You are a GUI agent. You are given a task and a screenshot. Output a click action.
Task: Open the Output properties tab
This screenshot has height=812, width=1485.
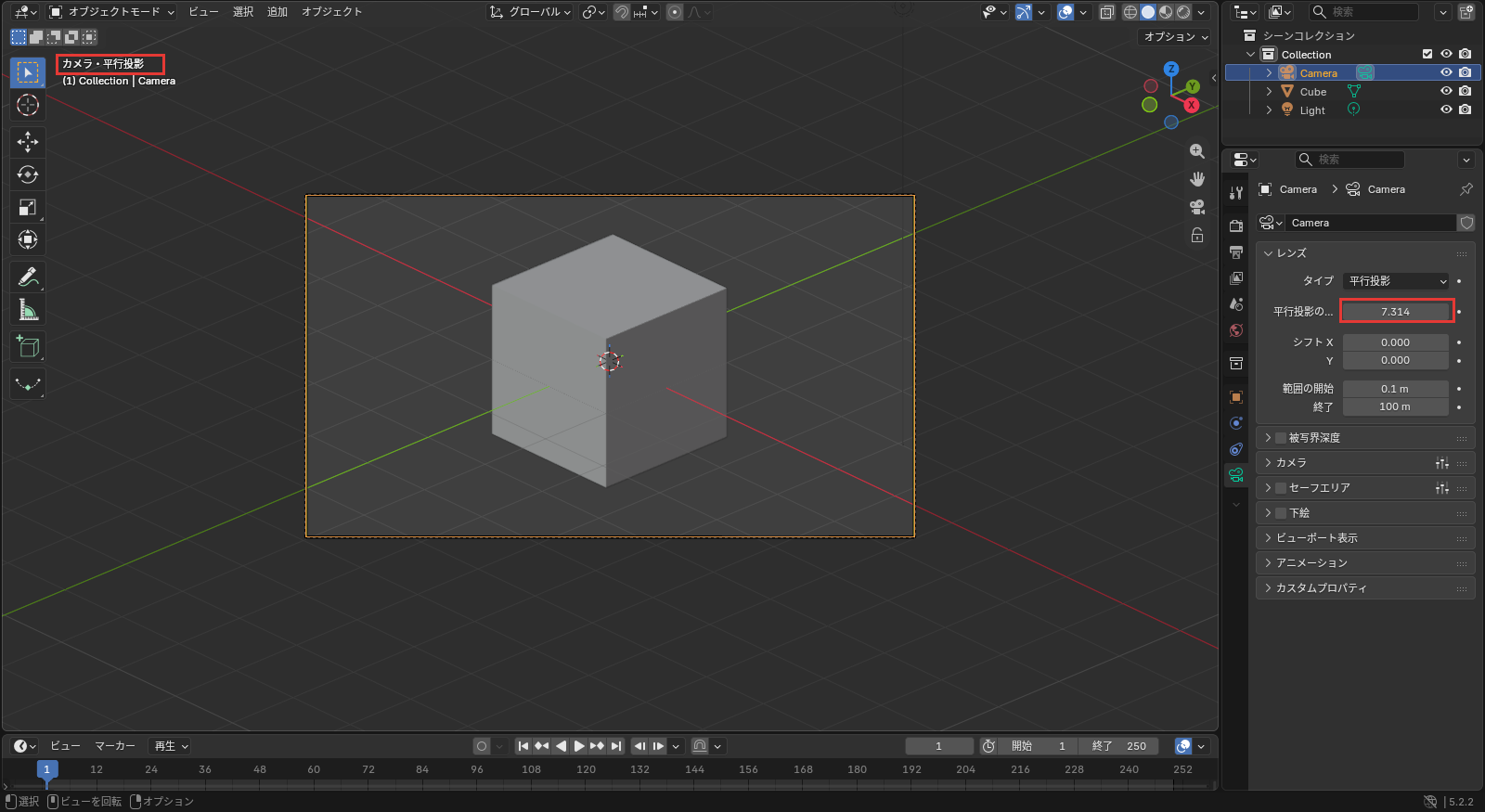click(x=1236, y=251)
